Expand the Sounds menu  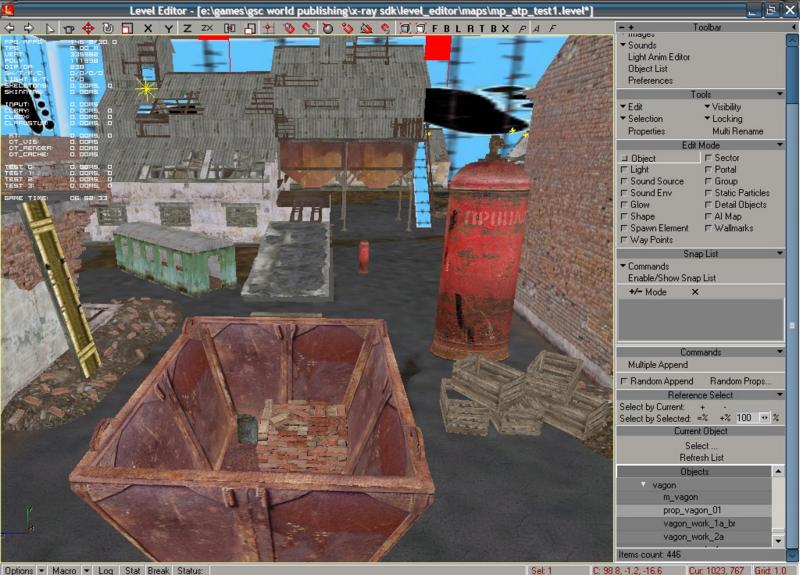point(638,45)
